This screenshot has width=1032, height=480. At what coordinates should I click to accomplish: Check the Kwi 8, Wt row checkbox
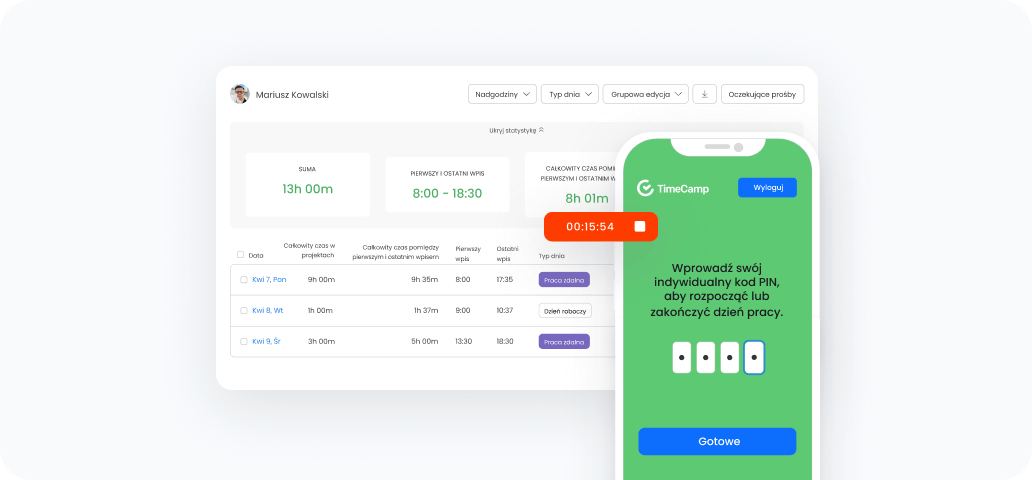click(243, 311)
